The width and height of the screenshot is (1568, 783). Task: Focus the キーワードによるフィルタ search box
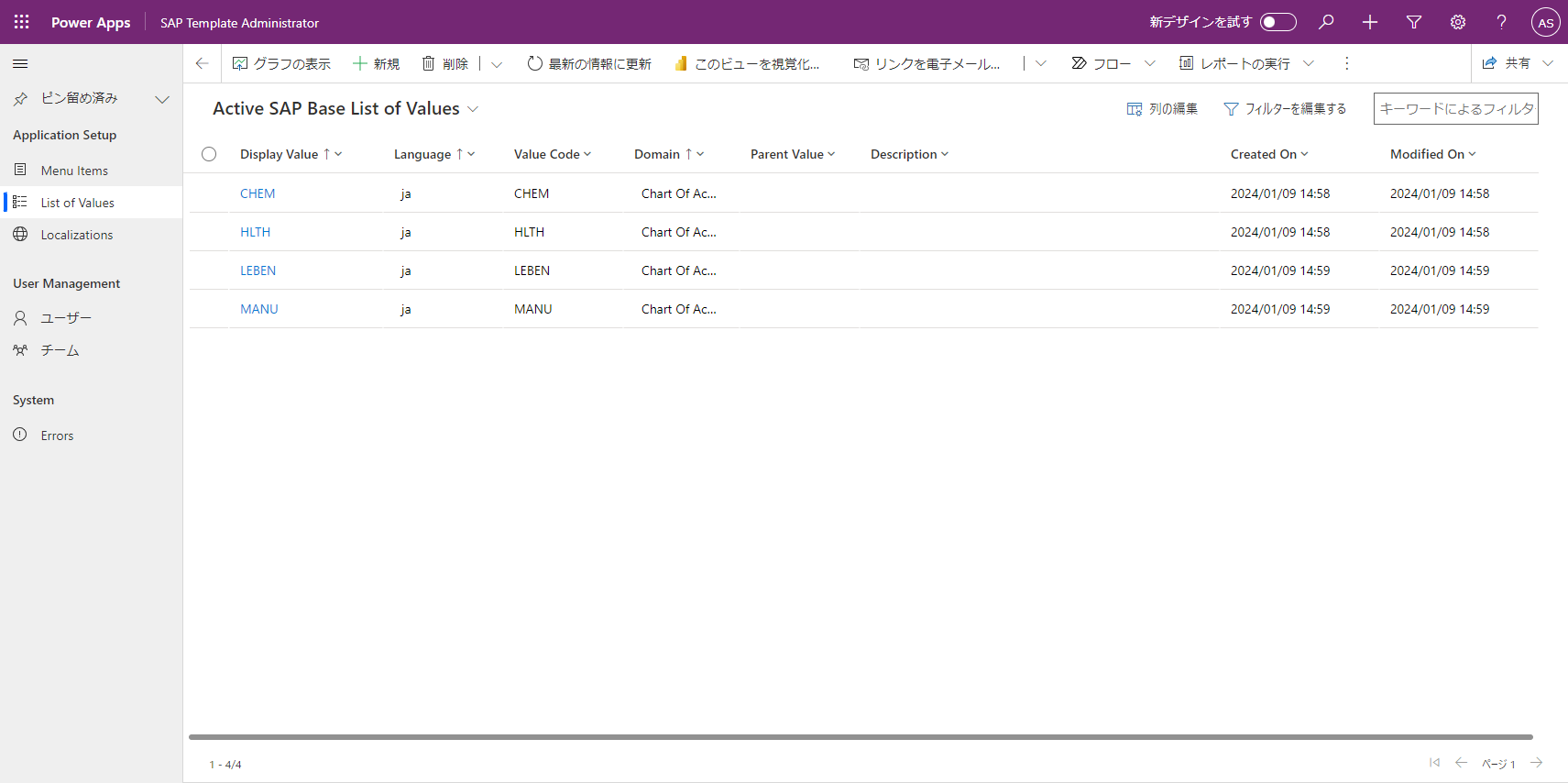[1455, 108]
